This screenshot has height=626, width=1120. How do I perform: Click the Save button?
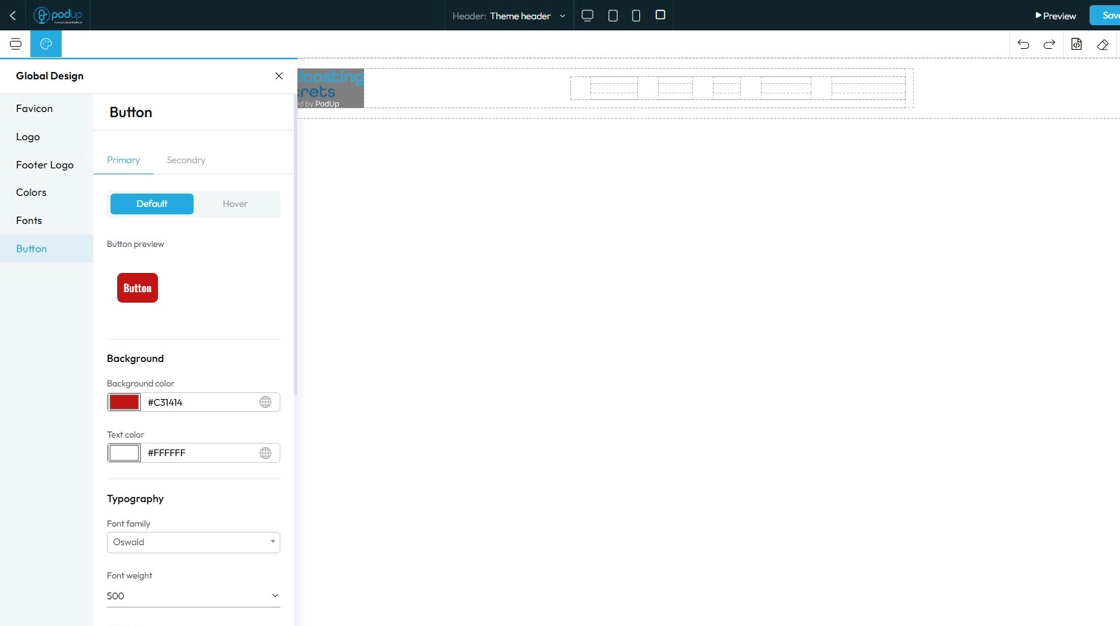pyautogui.click(x=1106, y=15)
